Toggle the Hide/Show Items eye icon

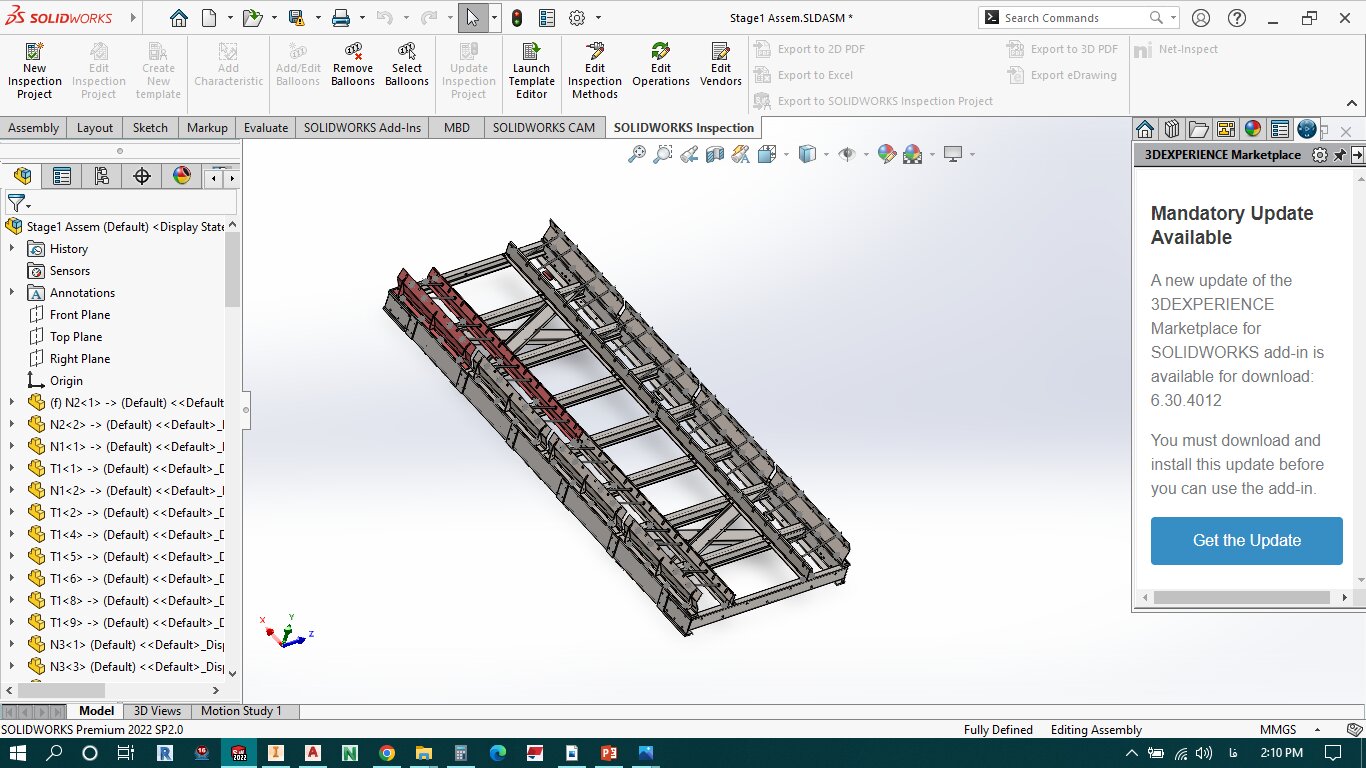coord(847,154)
